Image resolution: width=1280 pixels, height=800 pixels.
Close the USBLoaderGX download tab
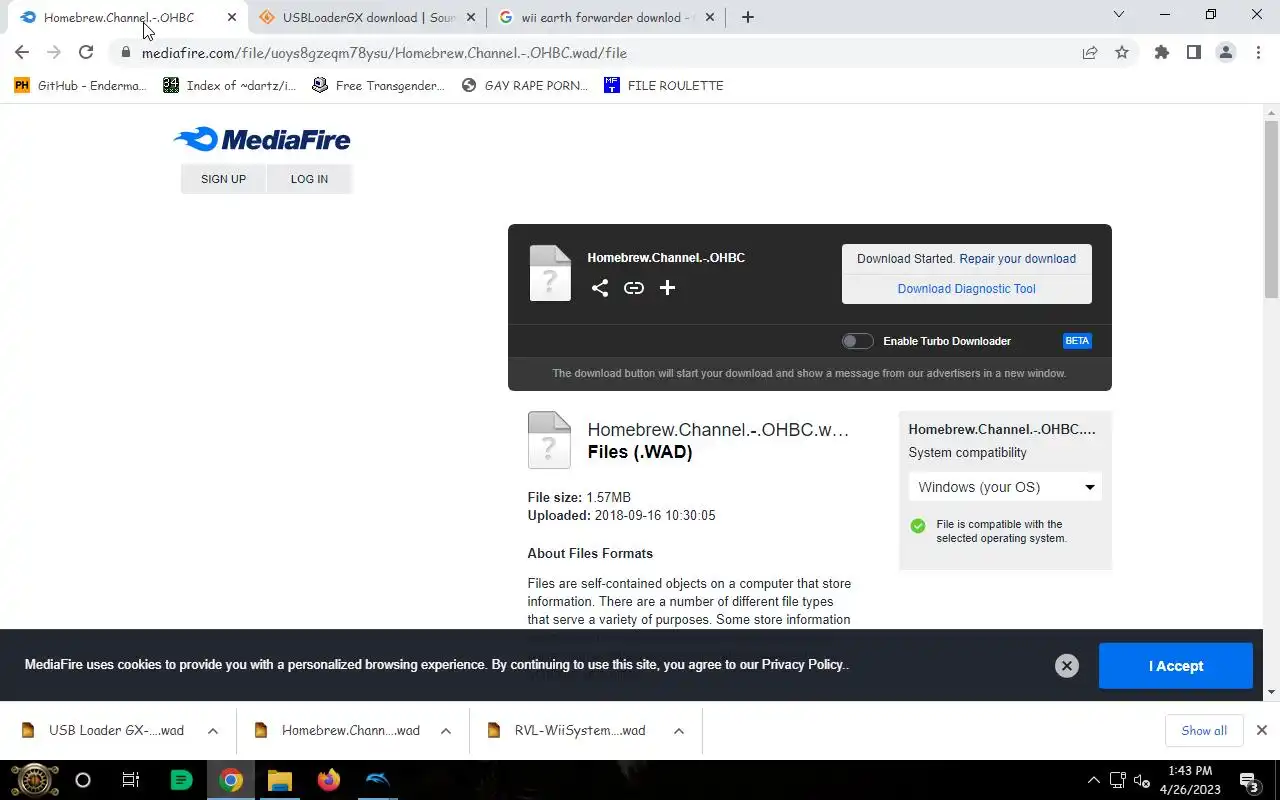click(x=470, y=17)
